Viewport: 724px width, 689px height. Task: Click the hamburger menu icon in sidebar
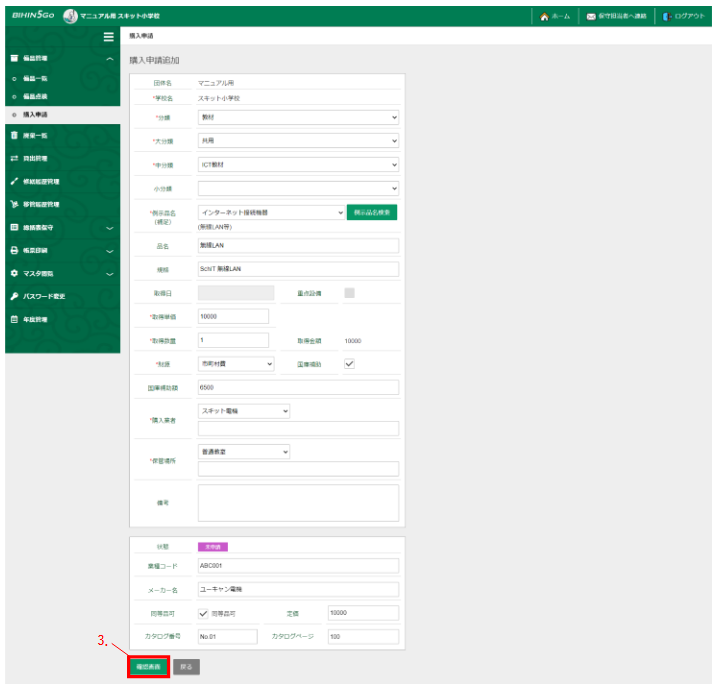(x=108, y=37)
